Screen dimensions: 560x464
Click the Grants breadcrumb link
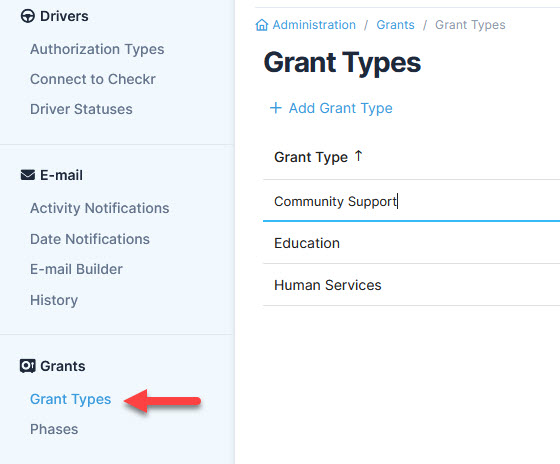click(x=395, y=25)
